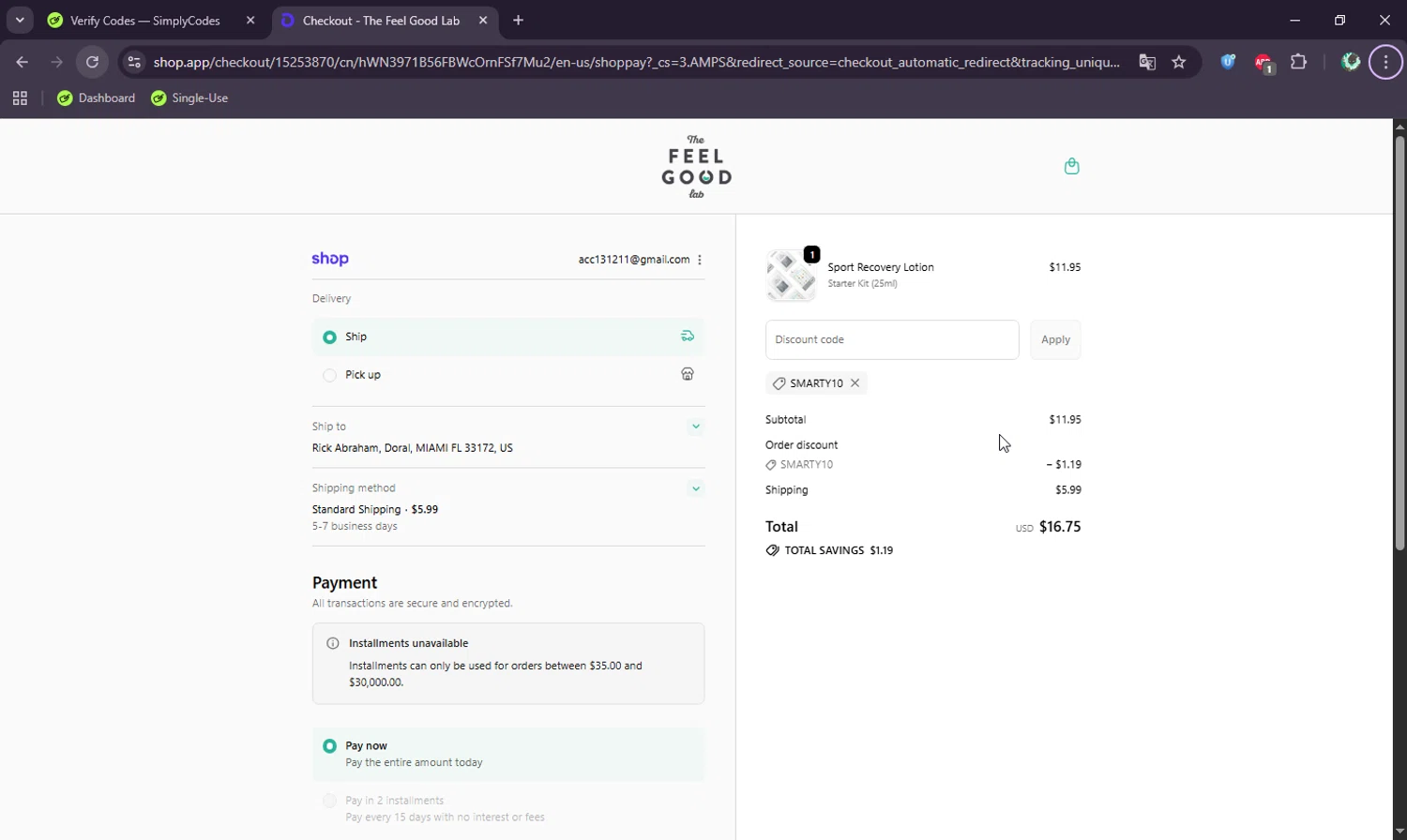
Task: Click the translate page icon
Action: (x=1147, y=62)
